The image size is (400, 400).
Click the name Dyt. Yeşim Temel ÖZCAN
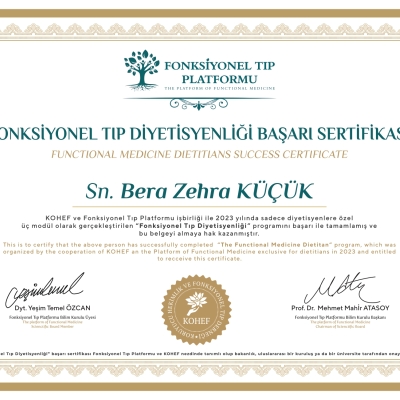tap(52, 308)
